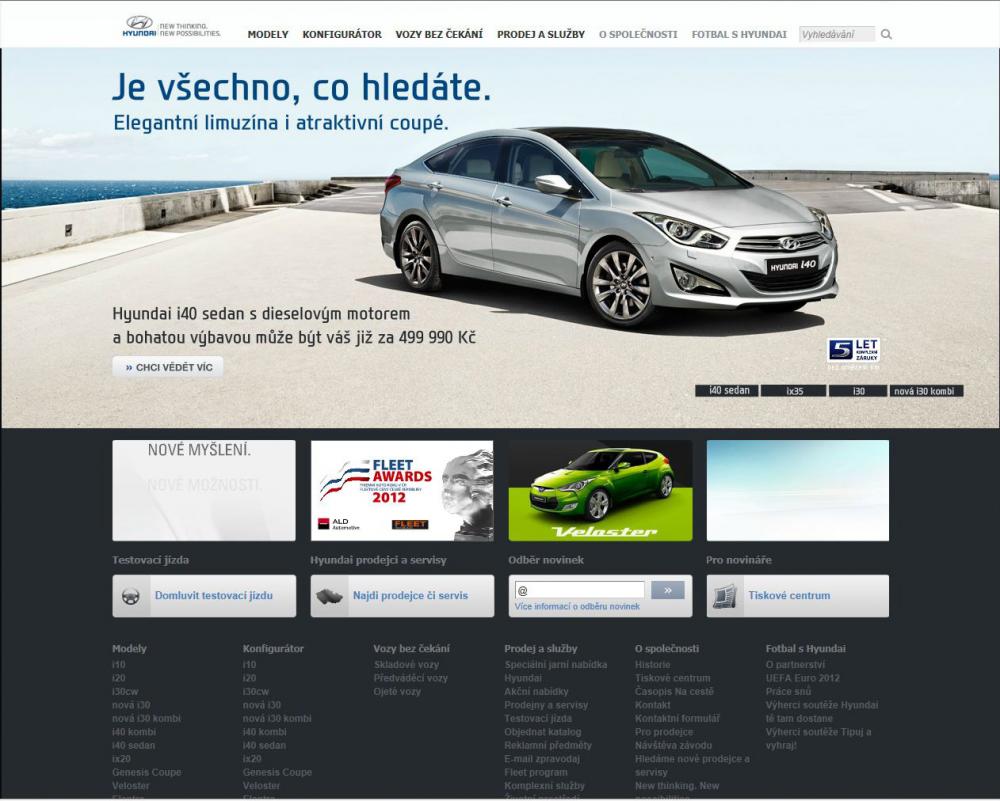Open the MODELY menu in top navigation

tap(268, 34)
